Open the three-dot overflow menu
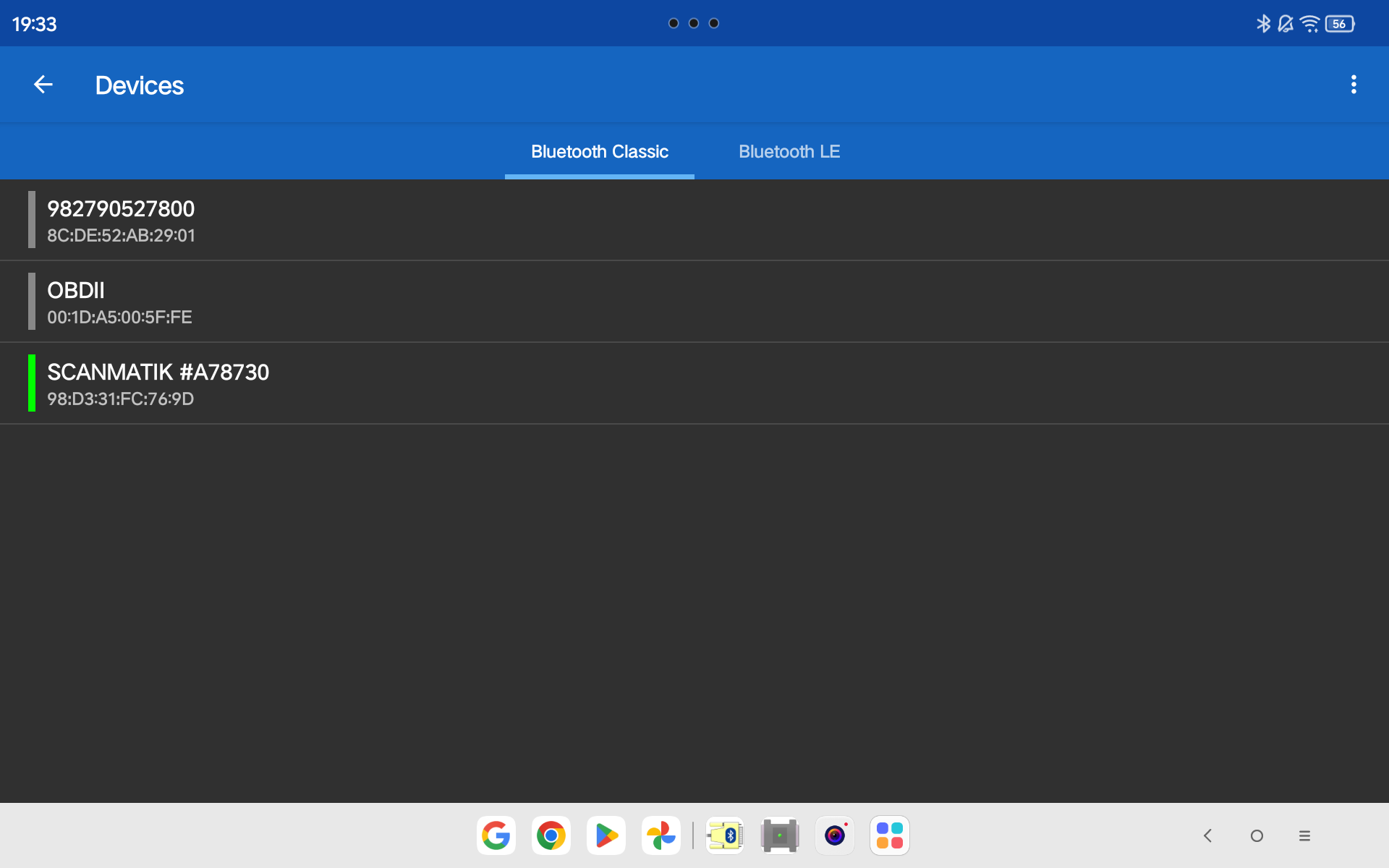Screen dimensions: 1389x868 point(1354,85)
